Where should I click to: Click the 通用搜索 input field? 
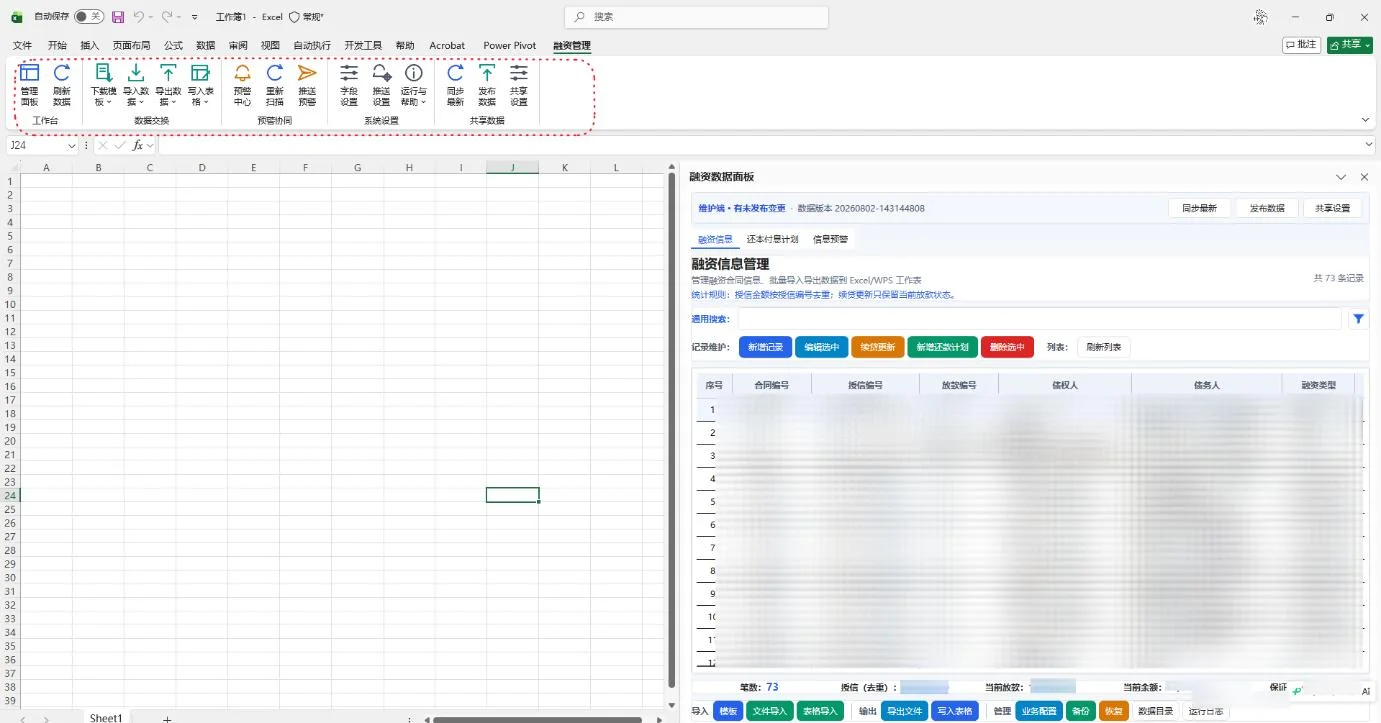click(x=1039, y=319)
